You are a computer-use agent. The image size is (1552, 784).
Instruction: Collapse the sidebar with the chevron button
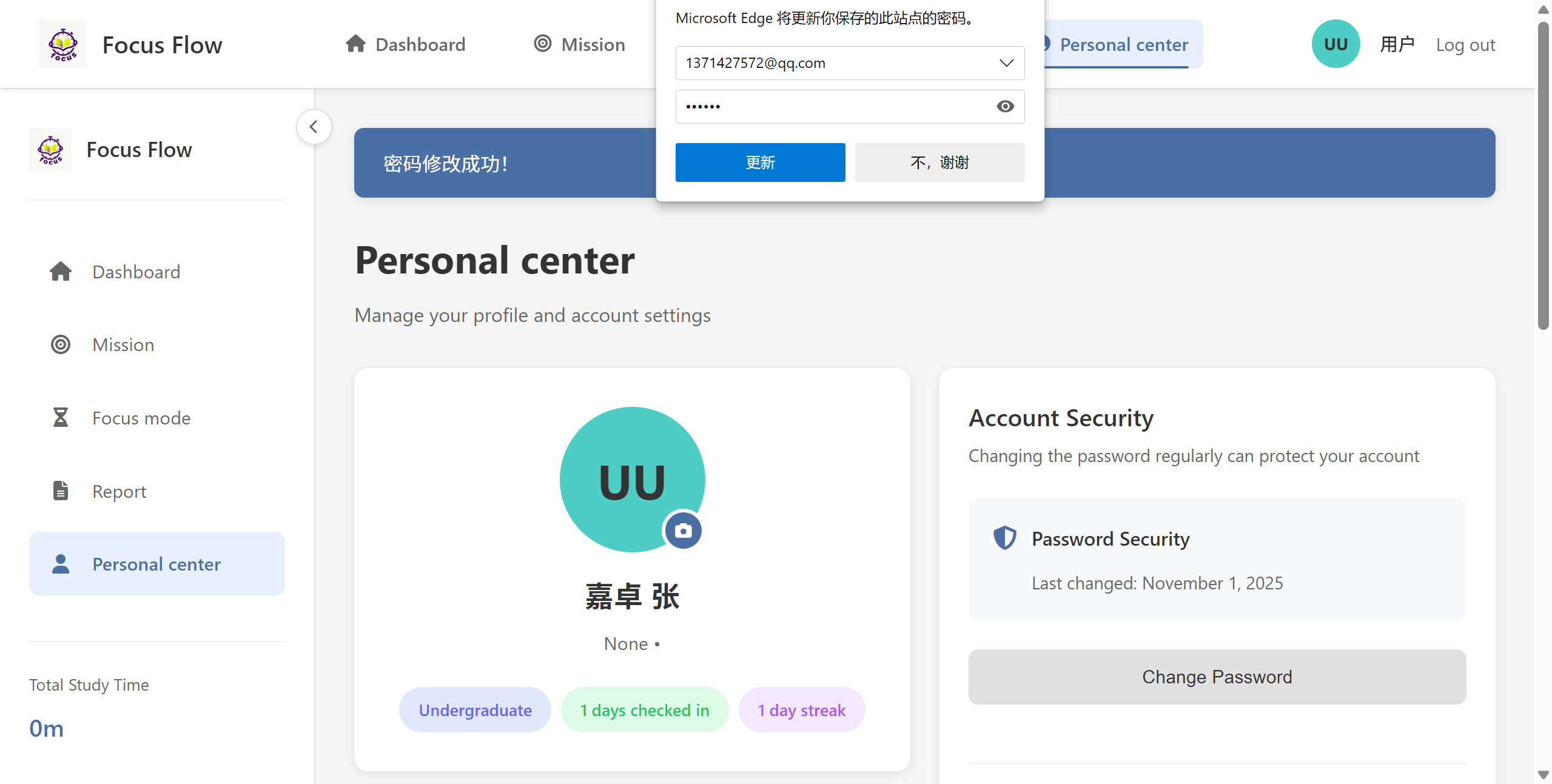tap(314, 126)
